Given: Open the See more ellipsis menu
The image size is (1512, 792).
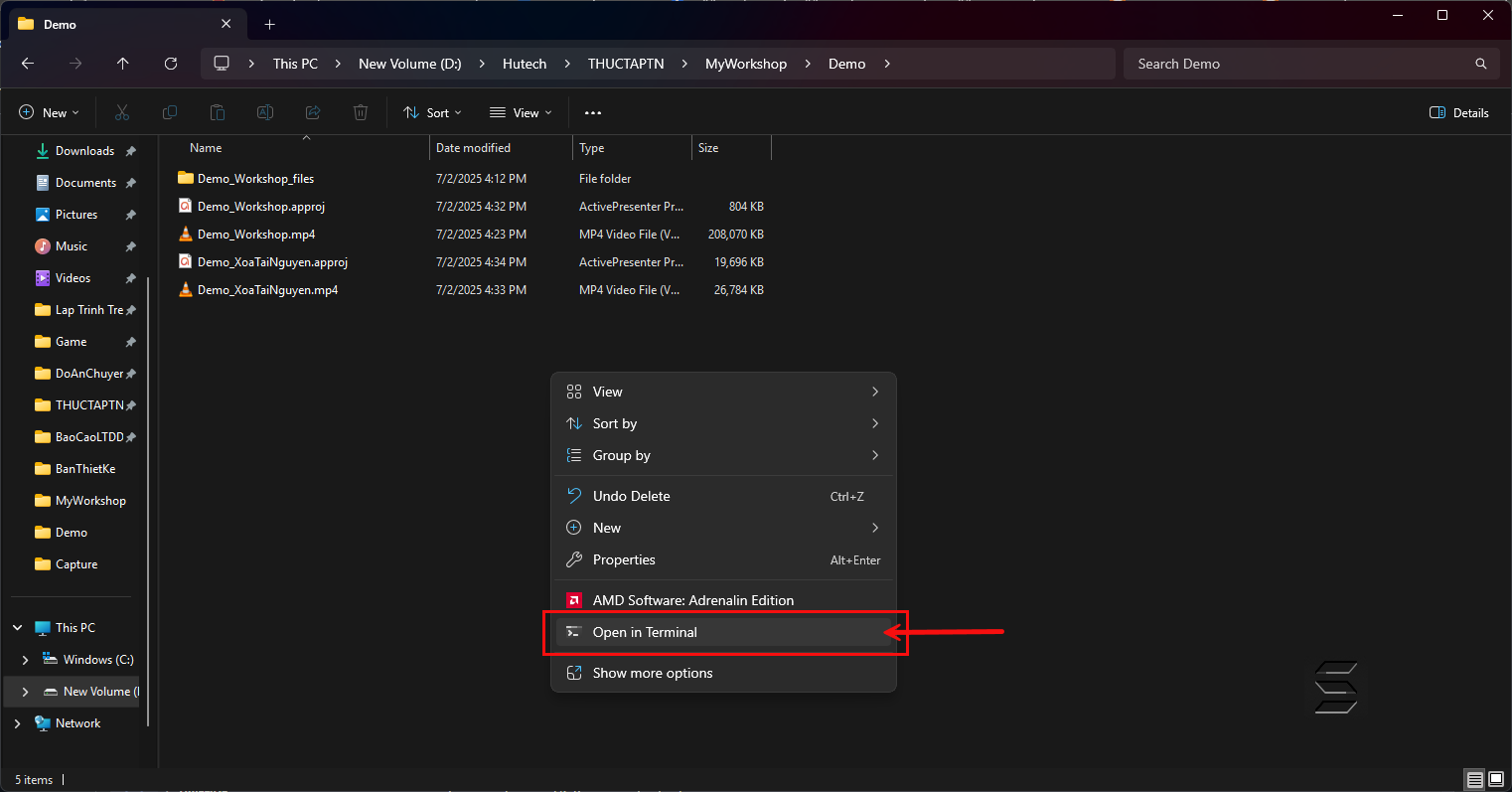Looking at the screenshot, I should [593, 112].
